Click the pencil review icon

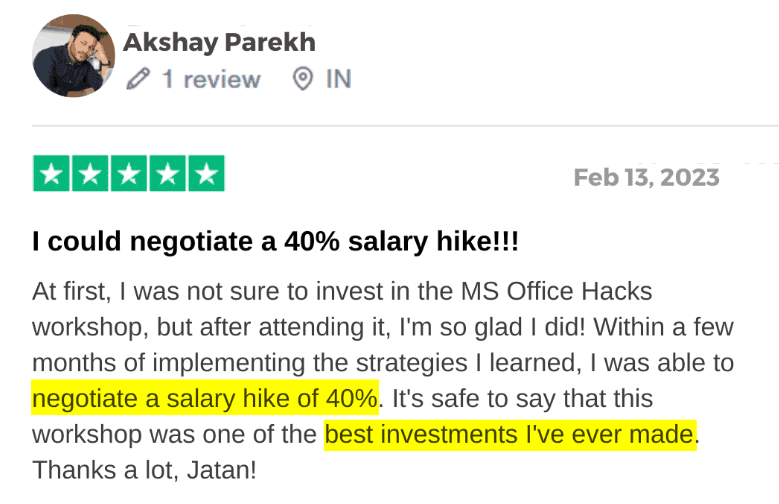[x=138, y=79]
